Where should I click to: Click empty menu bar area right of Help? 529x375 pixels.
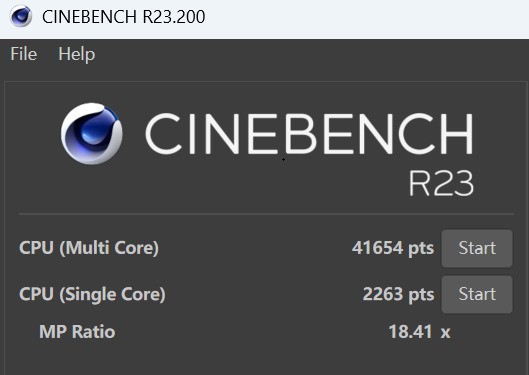click(310, 55)
